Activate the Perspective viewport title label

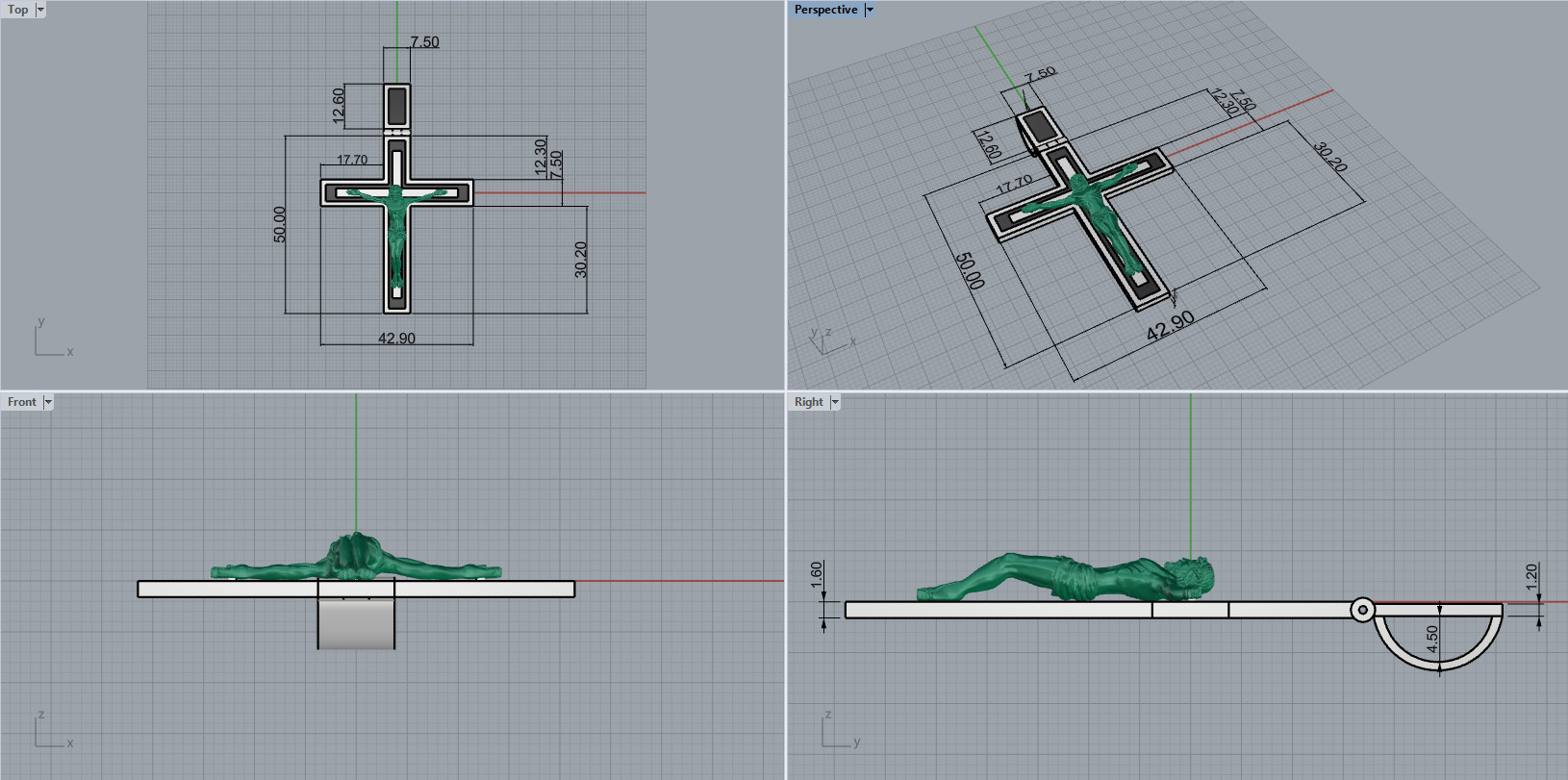click(826, 10)
